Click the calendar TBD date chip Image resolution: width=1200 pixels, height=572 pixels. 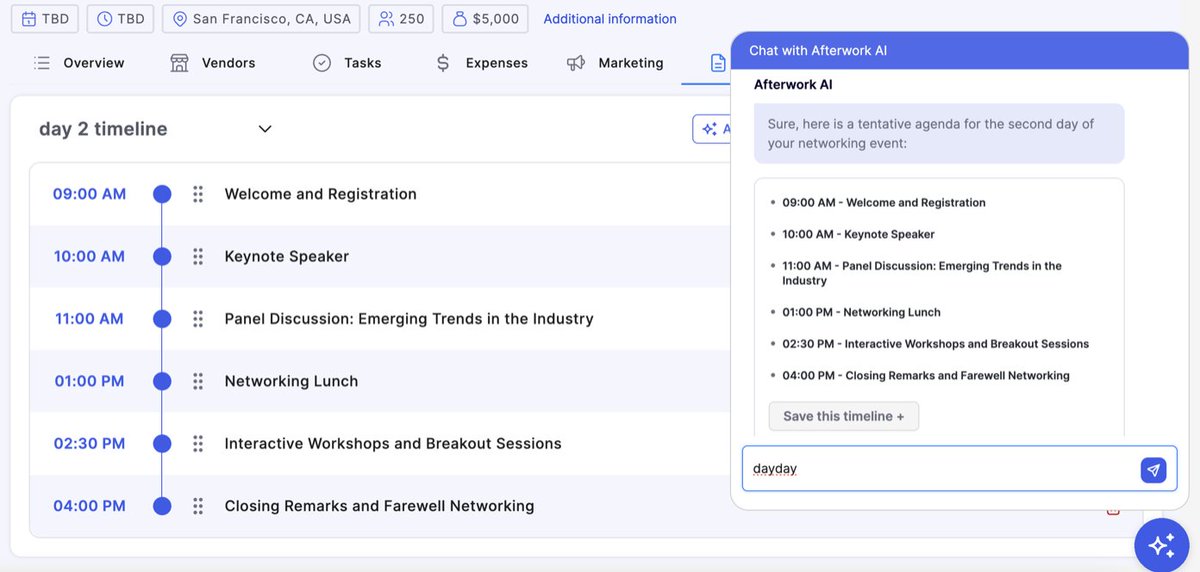coord(45,19)
